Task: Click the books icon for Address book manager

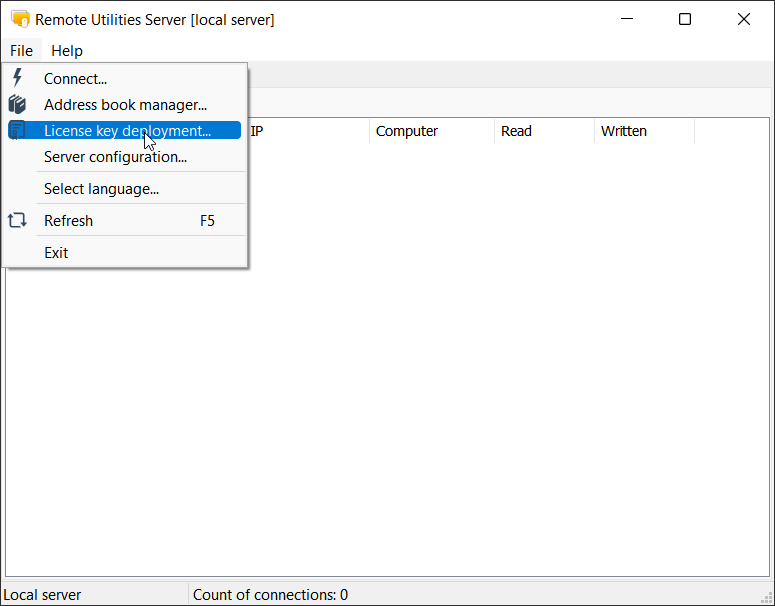Action: point(17,104)
